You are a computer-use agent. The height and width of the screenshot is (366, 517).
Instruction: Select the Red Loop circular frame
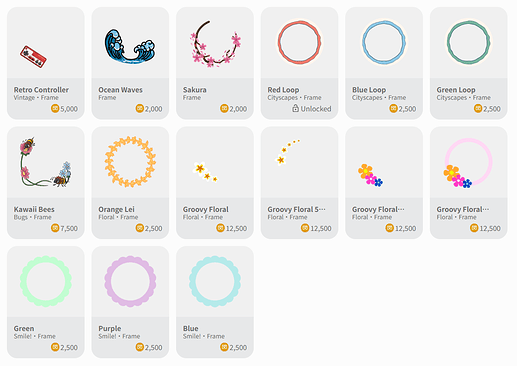pyautogui.click(x=299, y=42)
